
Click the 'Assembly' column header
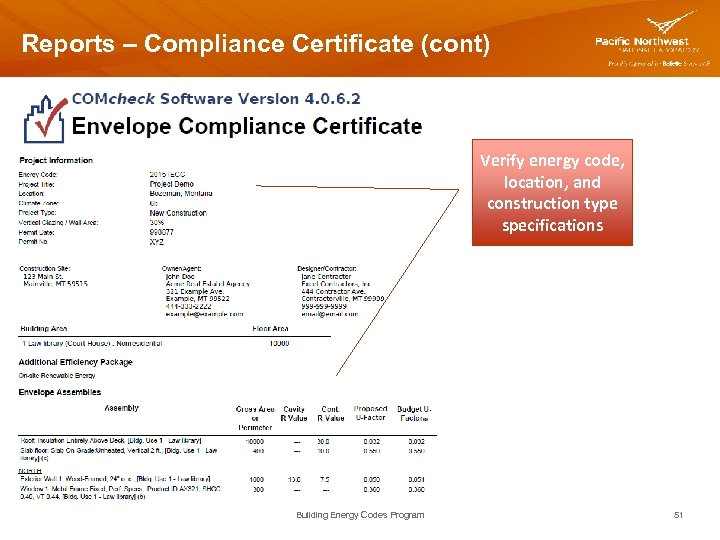tap(121, 408)
